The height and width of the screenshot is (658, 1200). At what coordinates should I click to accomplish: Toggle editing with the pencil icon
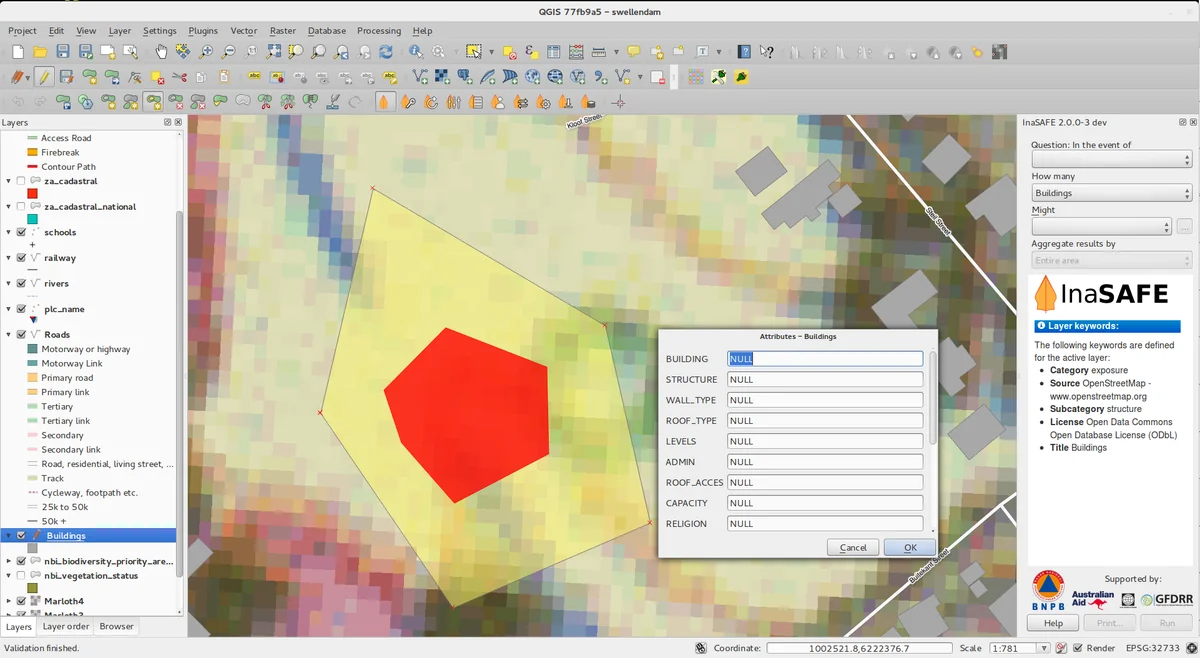pos(43,77)
